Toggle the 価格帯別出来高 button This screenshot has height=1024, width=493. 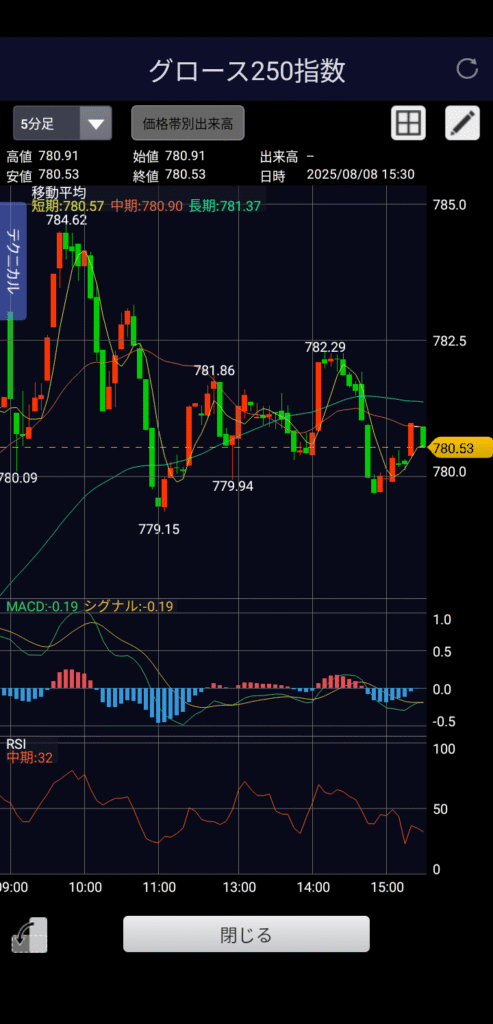pos(188,123)
